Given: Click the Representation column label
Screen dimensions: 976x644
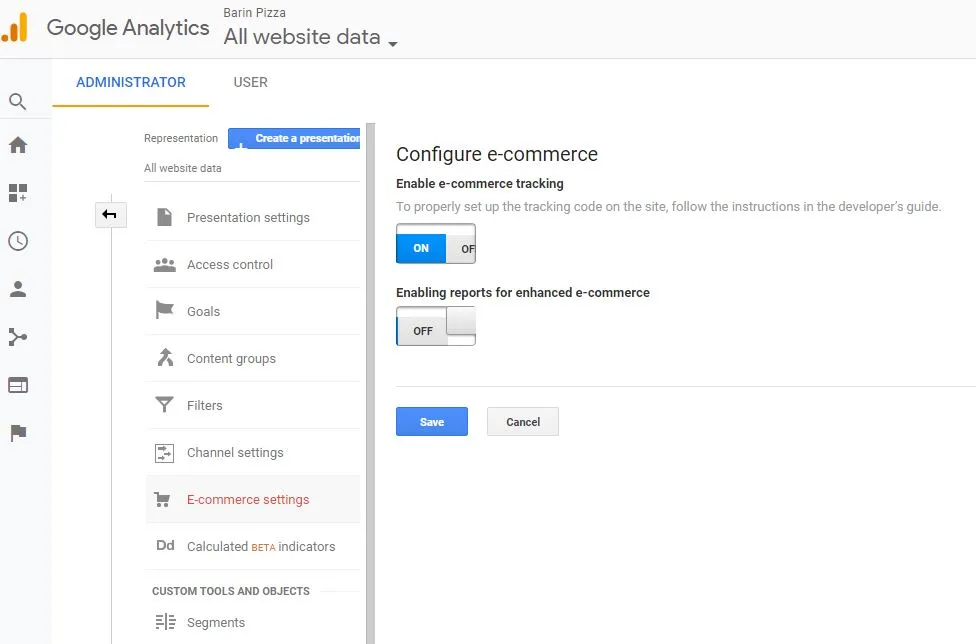Looking at the screenshot, I should [181, 138].
